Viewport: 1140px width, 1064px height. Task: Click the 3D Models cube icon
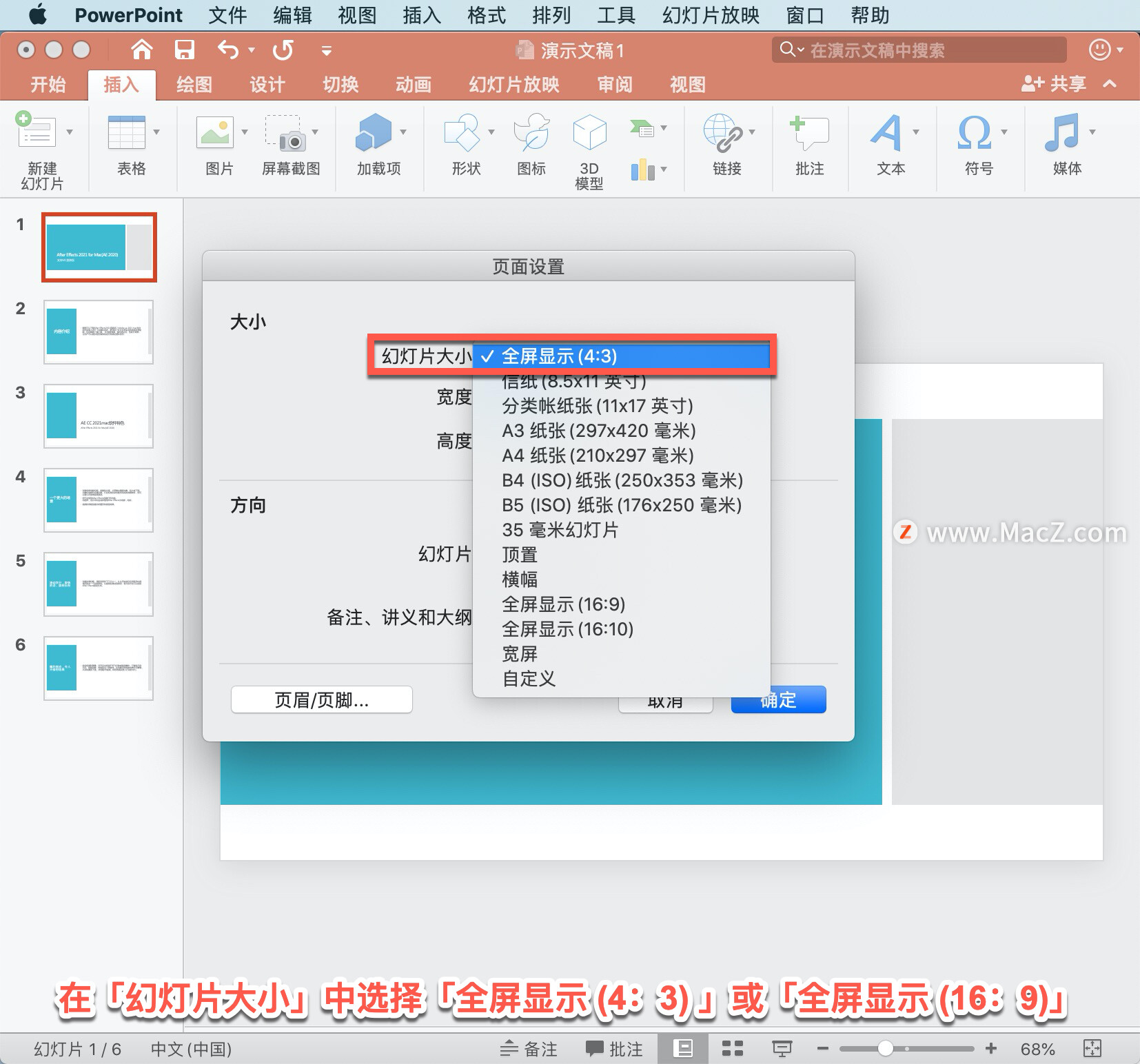click(590, 132)
